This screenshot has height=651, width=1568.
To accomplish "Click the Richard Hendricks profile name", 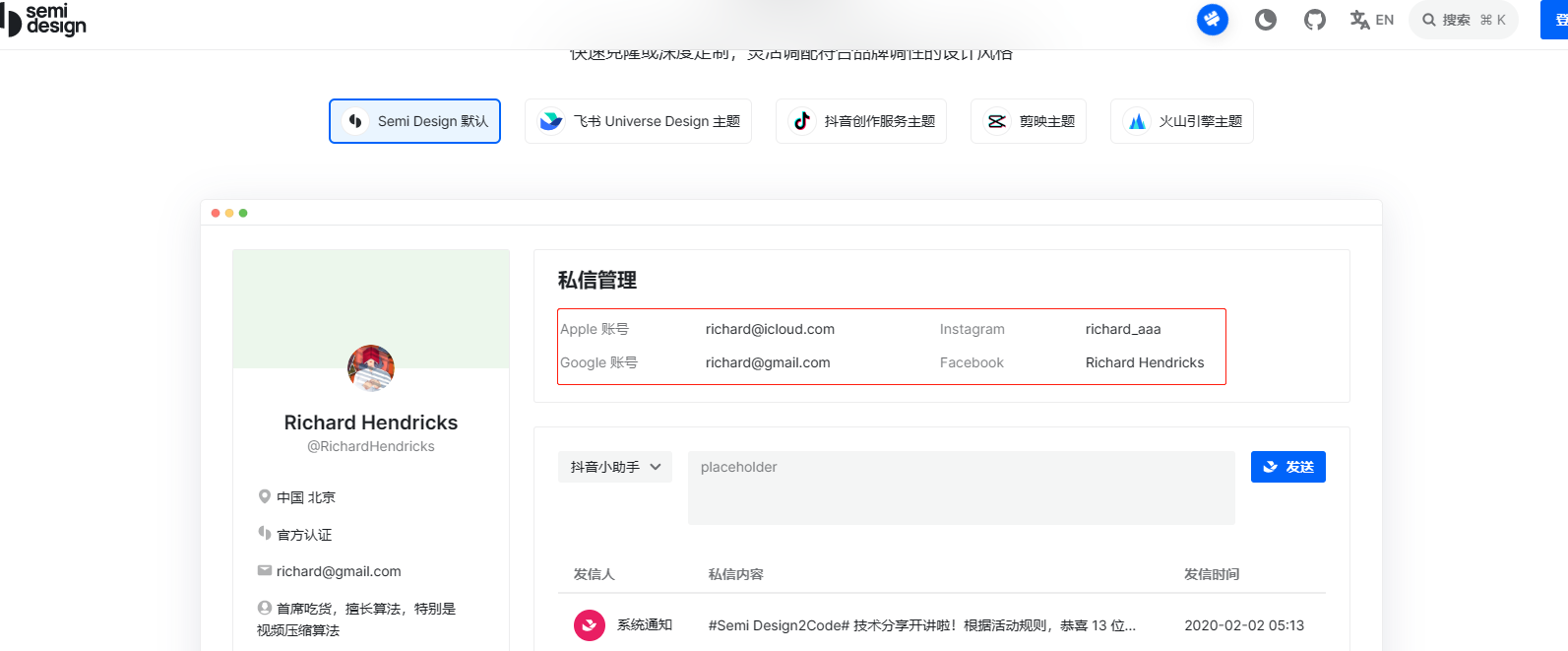I will pos(371,423).
